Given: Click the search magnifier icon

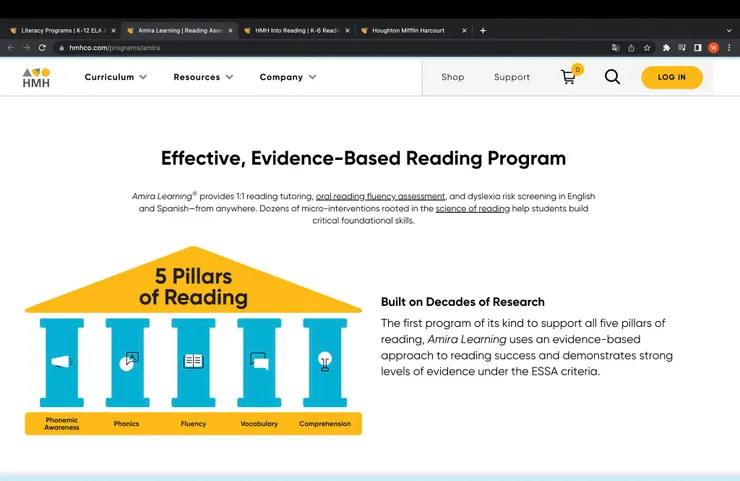Looking at the screenshot, I should tap(612, 77).
